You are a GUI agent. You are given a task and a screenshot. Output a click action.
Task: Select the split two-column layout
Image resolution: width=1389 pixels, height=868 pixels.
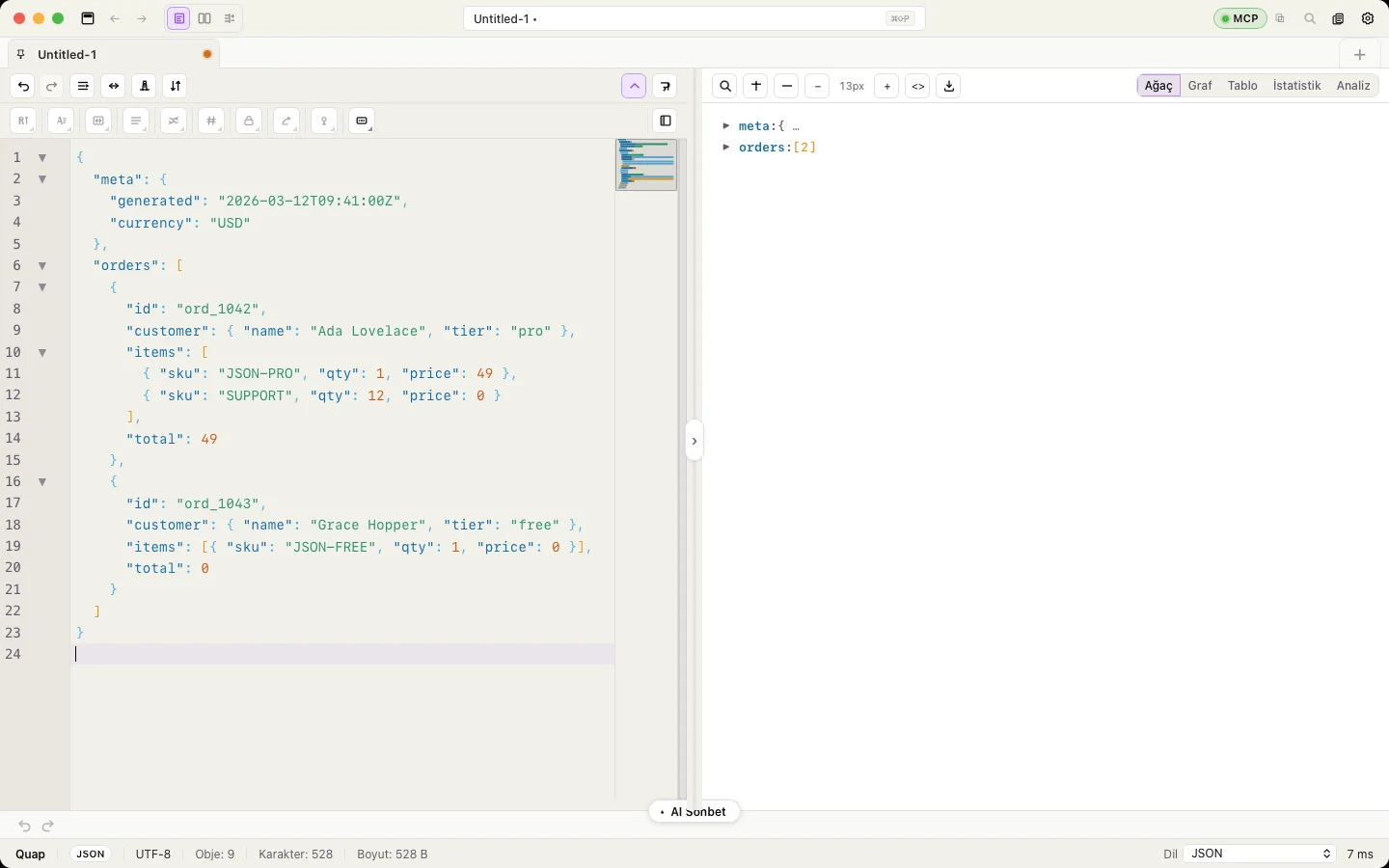point(204,18)
